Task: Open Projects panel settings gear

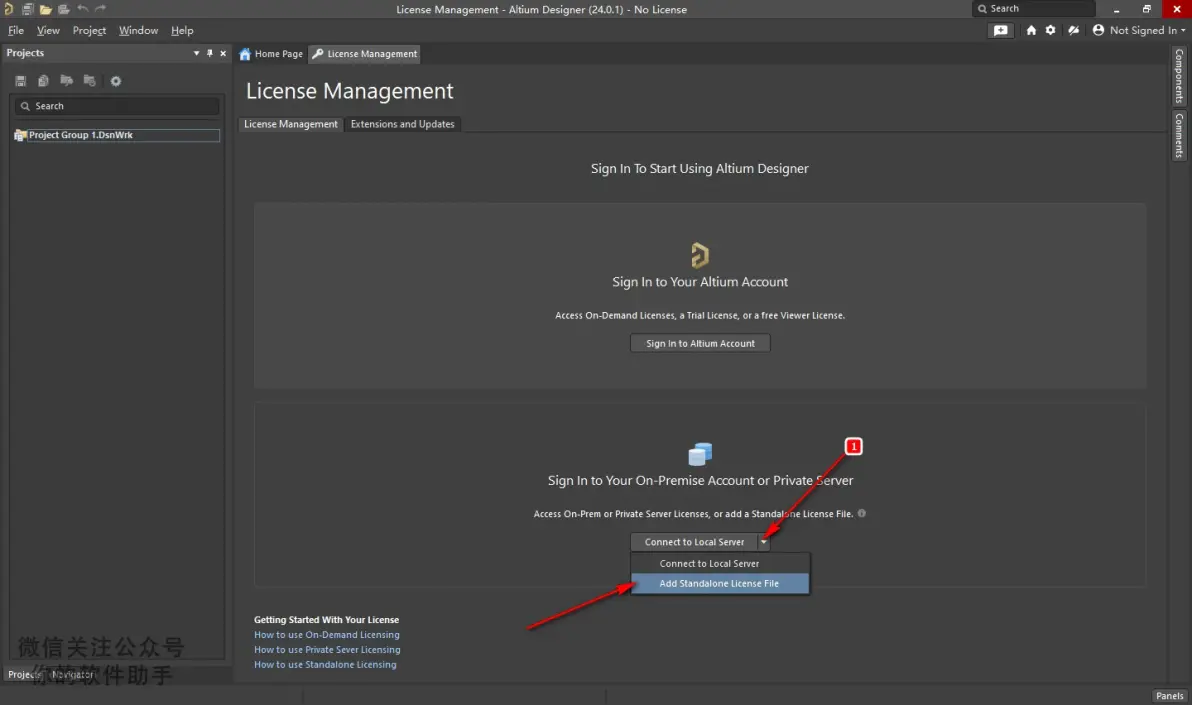Action: (116, 81)
